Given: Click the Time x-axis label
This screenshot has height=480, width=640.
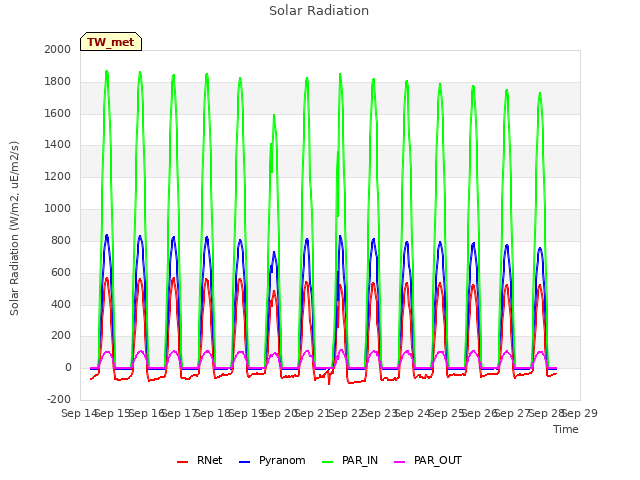Looking at the screenshot, I should 566,429.
